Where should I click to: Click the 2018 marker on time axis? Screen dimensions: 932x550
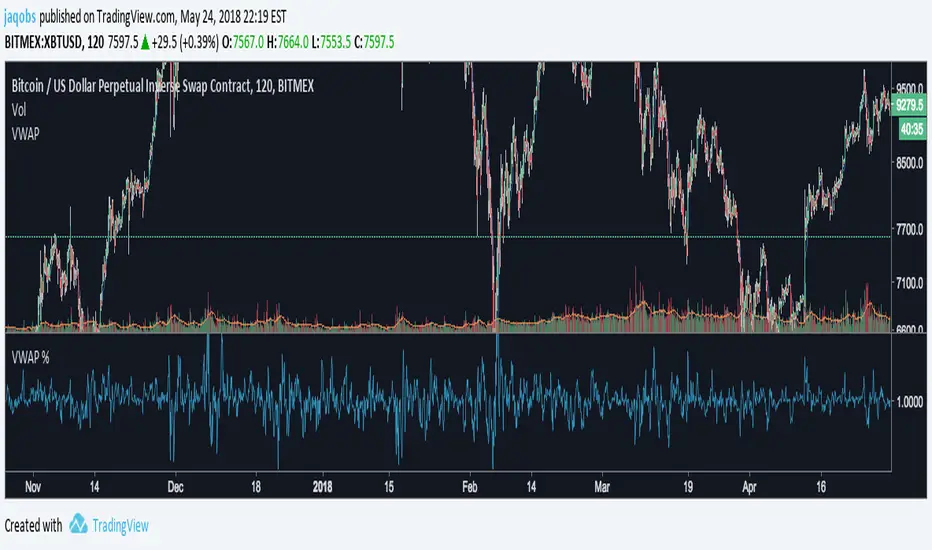click(x=323, y=487)
